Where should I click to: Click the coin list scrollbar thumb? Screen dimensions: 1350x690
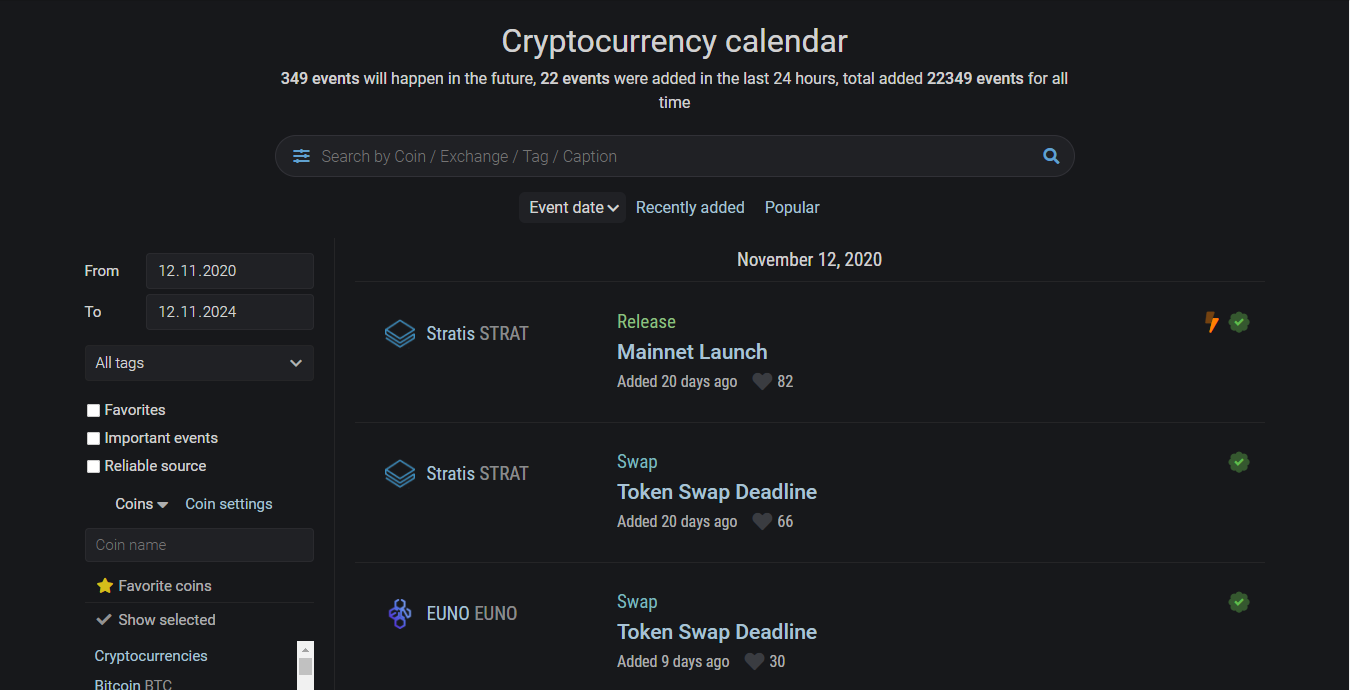coord(306,666)
